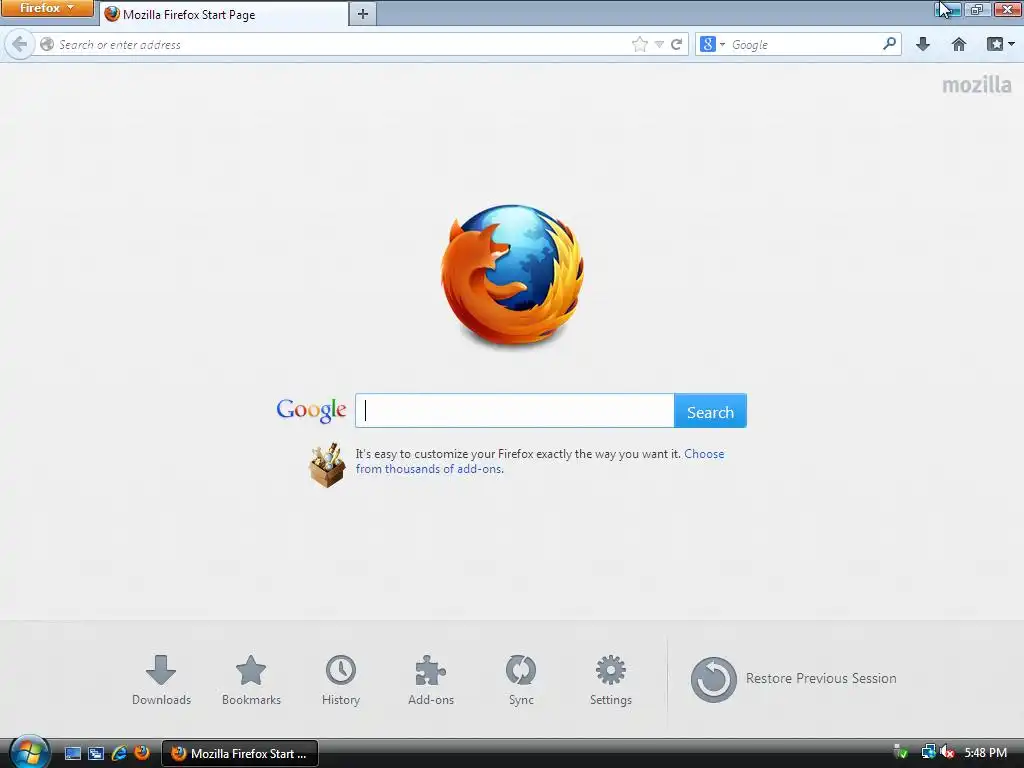Open Sync from the bottom launcher
This screenshot has height=768, width=1024.
[521, 680]
